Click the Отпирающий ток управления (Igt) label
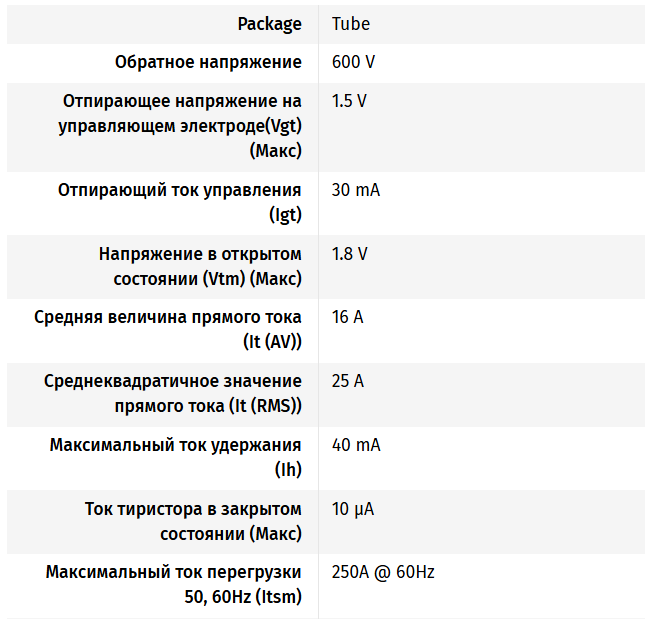 coord(179,202)
